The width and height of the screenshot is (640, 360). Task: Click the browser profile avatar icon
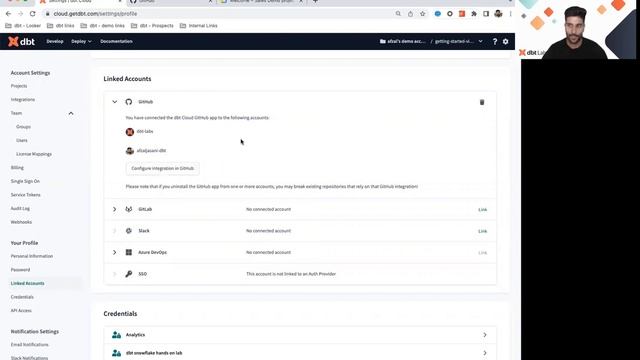(x=498, y=13)
